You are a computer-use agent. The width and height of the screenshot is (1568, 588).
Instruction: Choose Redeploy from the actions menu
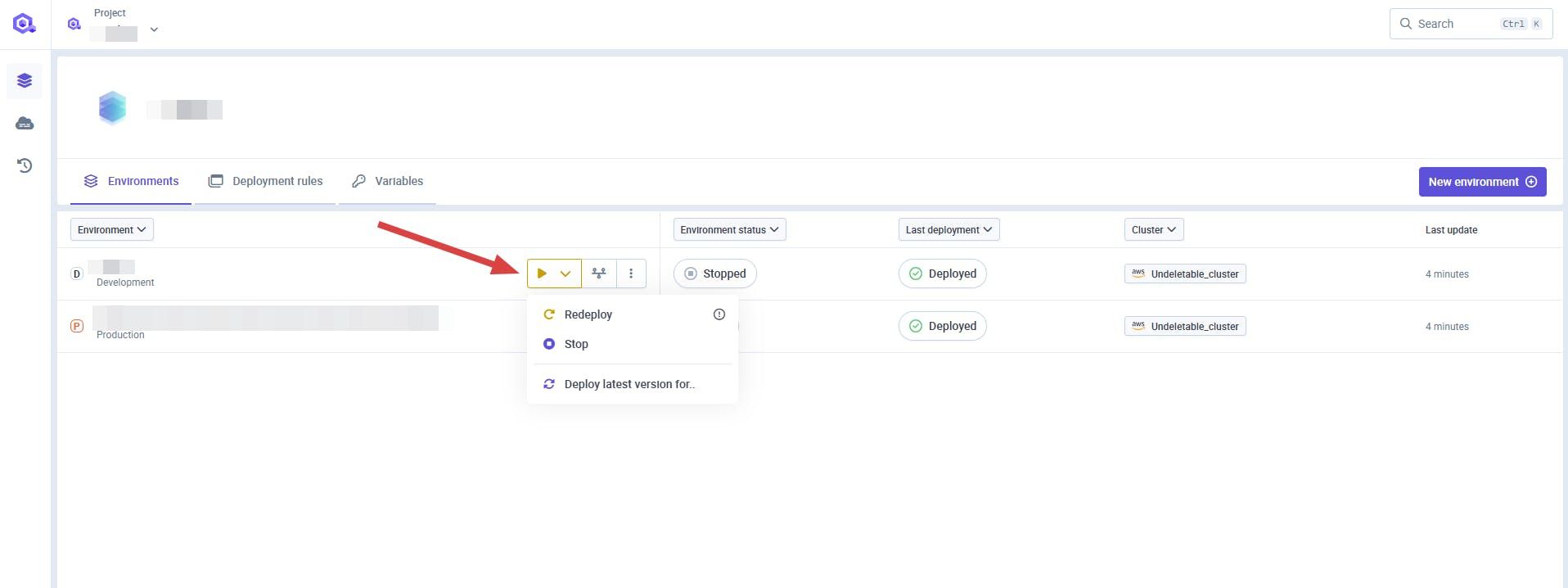click(x=588, y=314)
